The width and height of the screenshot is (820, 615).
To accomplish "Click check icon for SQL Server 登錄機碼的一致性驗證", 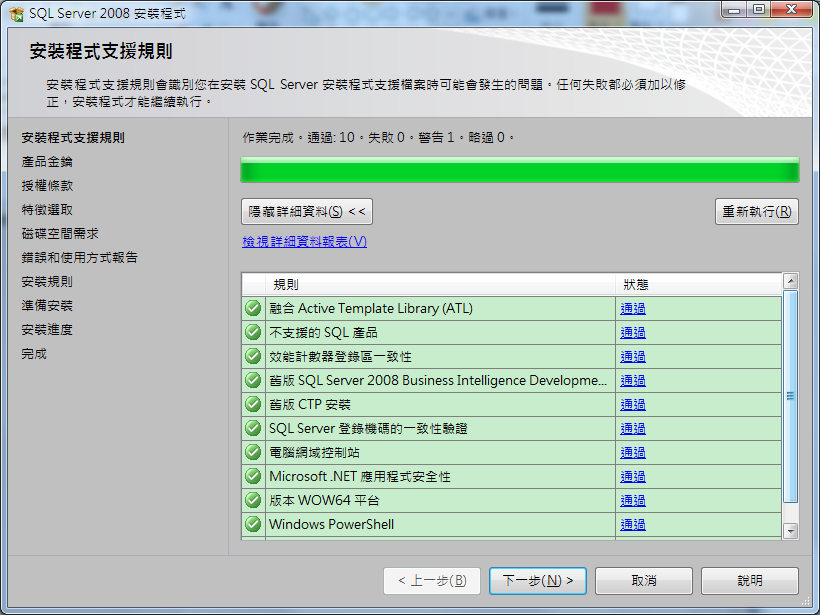I will click(253, 428).
